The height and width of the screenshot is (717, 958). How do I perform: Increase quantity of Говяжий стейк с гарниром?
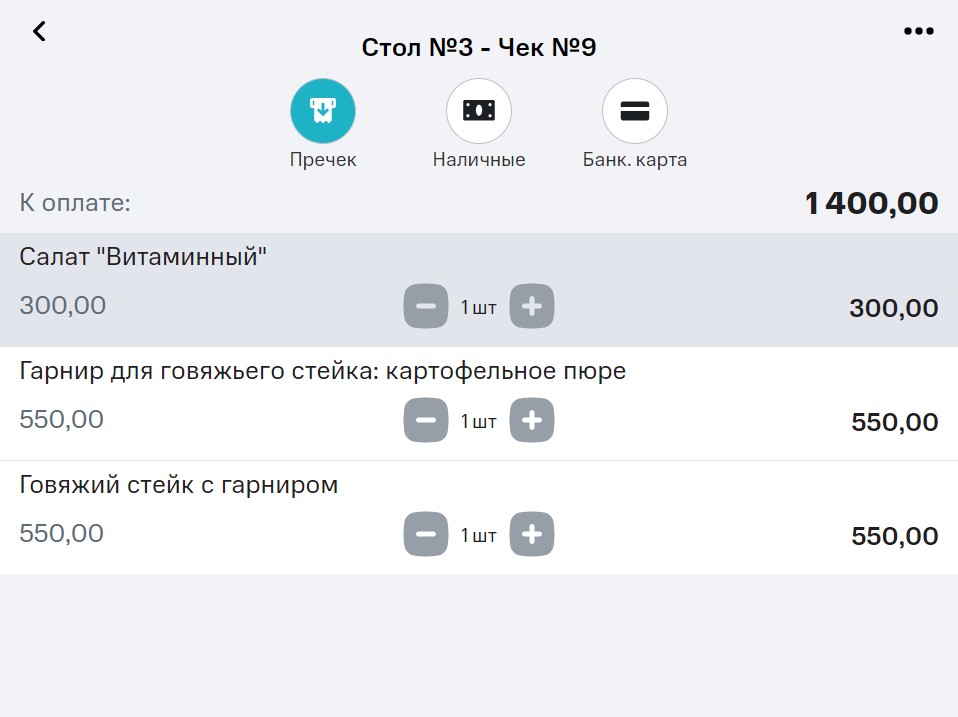click(x=532, y=534)
